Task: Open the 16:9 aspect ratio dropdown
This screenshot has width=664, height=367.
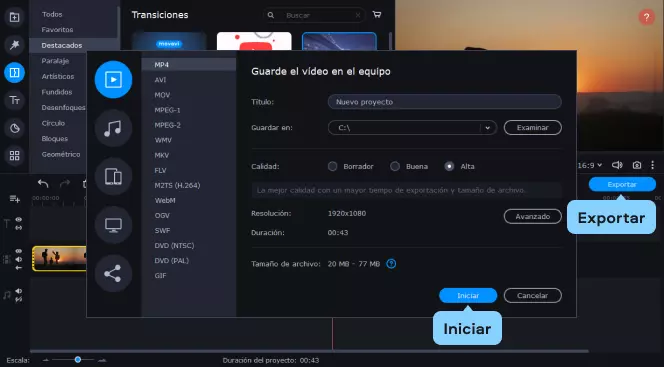Action: (590, 165)
